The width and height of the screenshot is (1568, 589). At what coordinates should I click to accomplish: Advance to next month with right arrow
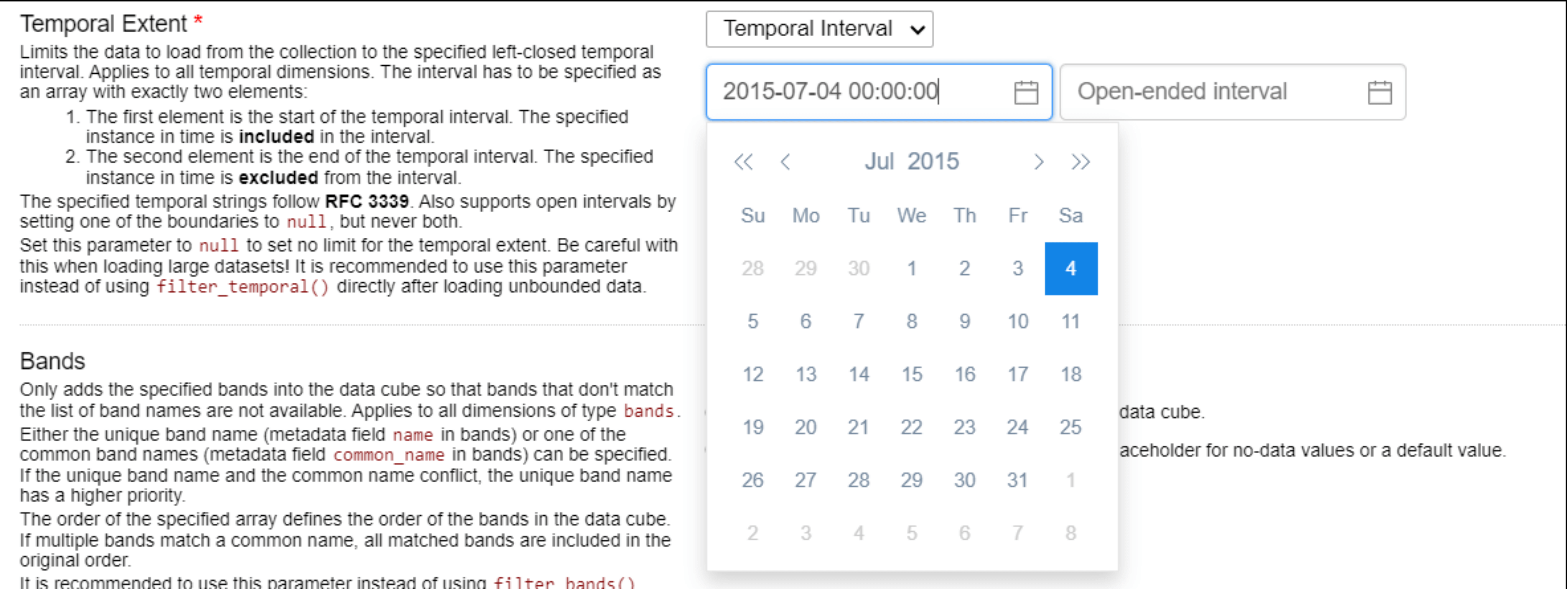(x=1038, y=162)
